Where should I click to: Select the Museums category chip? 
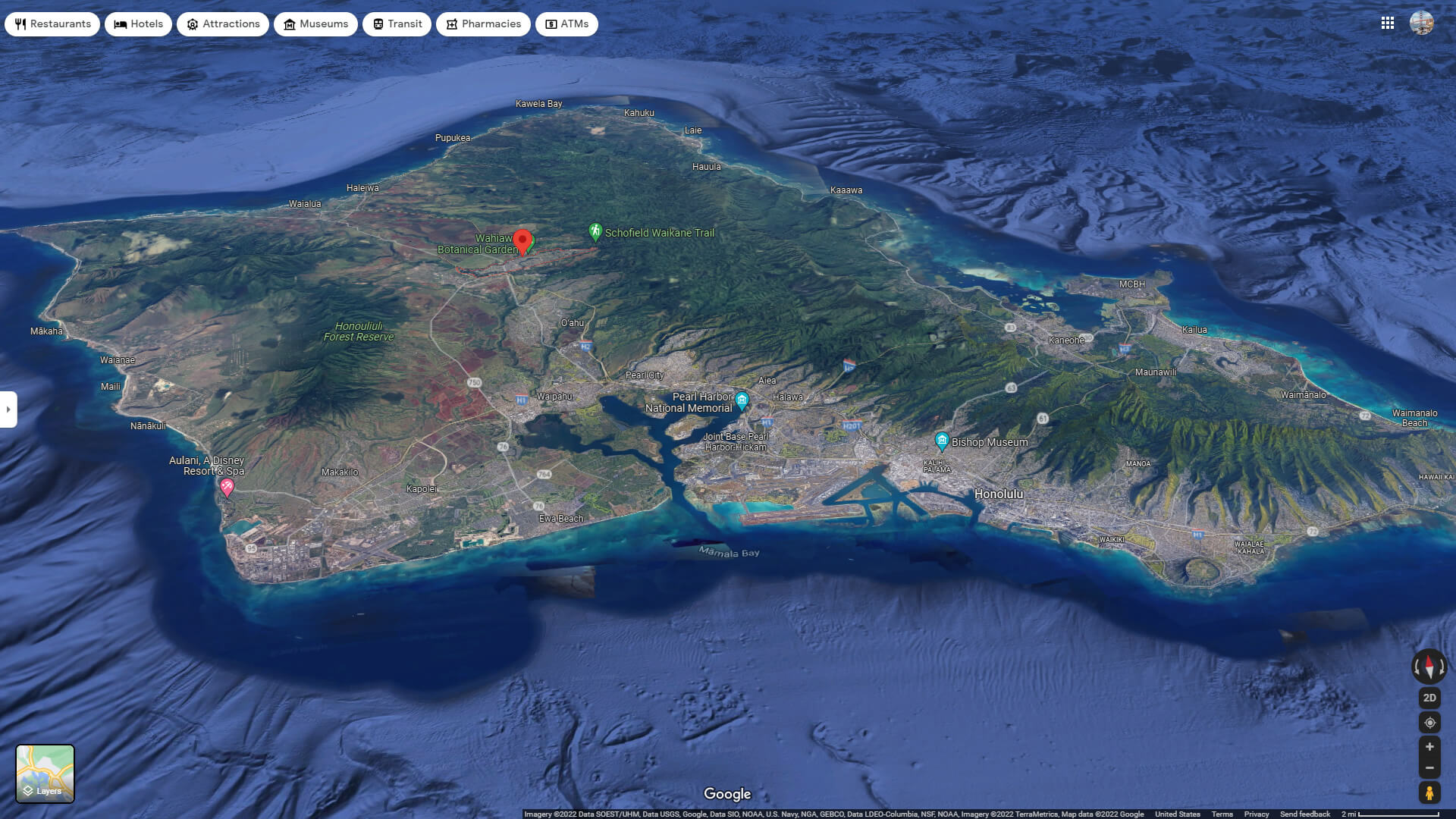click(x=315, y=24)
